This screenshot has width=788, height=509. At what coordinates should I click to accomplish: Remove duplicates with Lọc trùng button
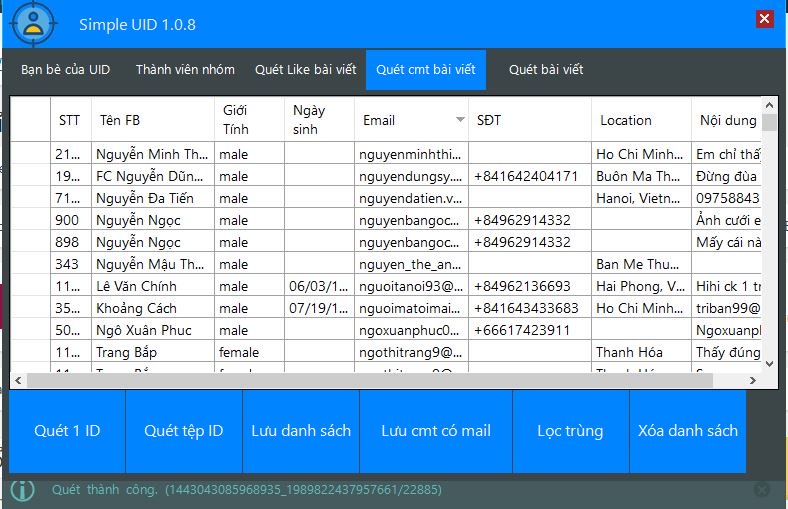click(x=570, y=431)
